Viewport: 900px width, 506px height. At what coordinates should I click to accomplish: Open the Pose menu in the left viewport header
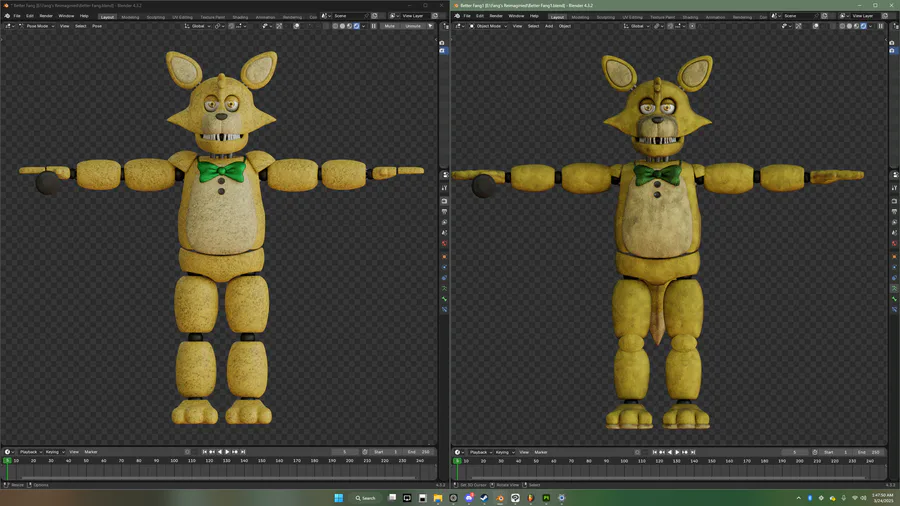click(97, 26)
